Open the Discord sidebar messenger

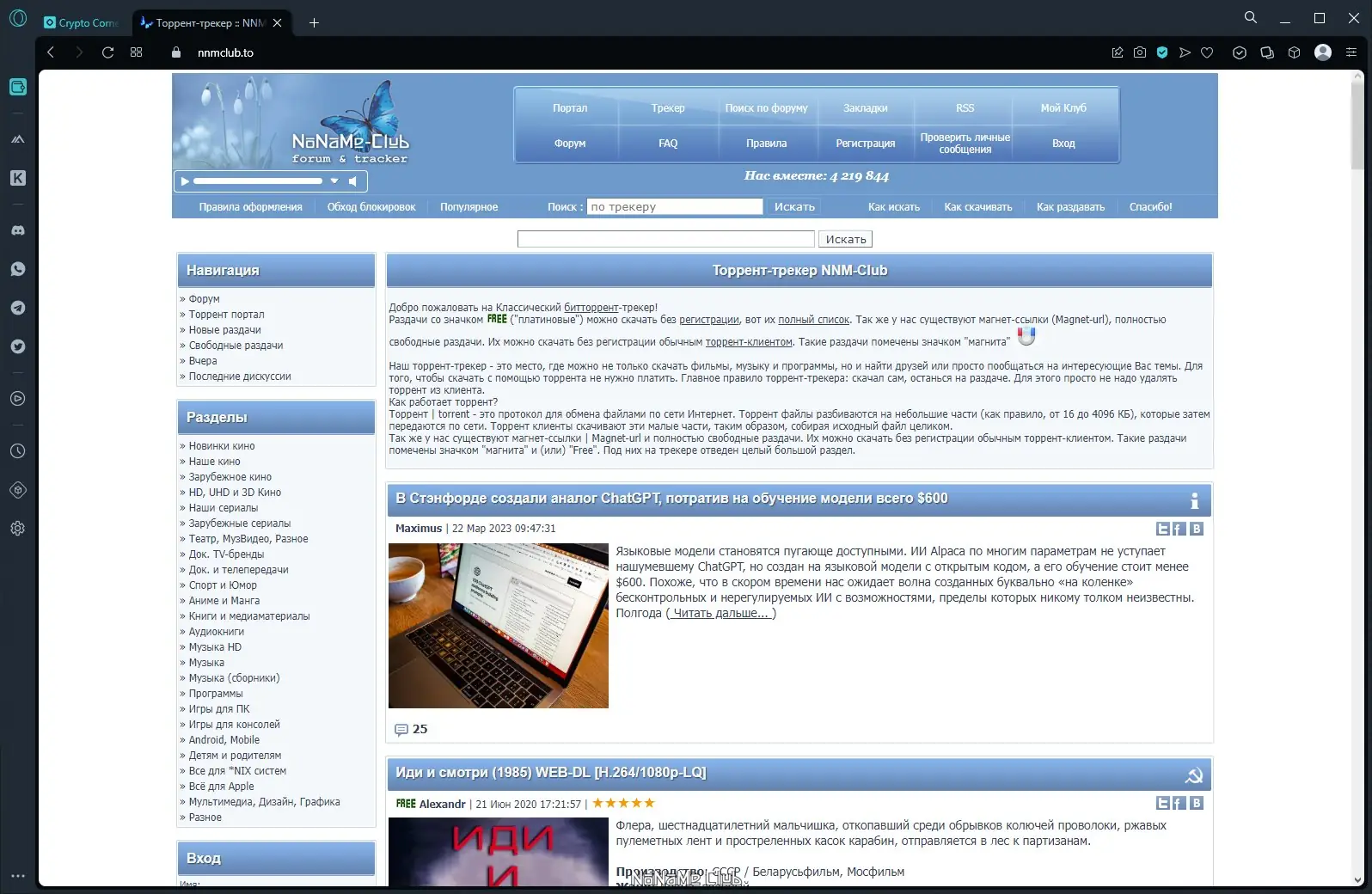coord(17,230)
